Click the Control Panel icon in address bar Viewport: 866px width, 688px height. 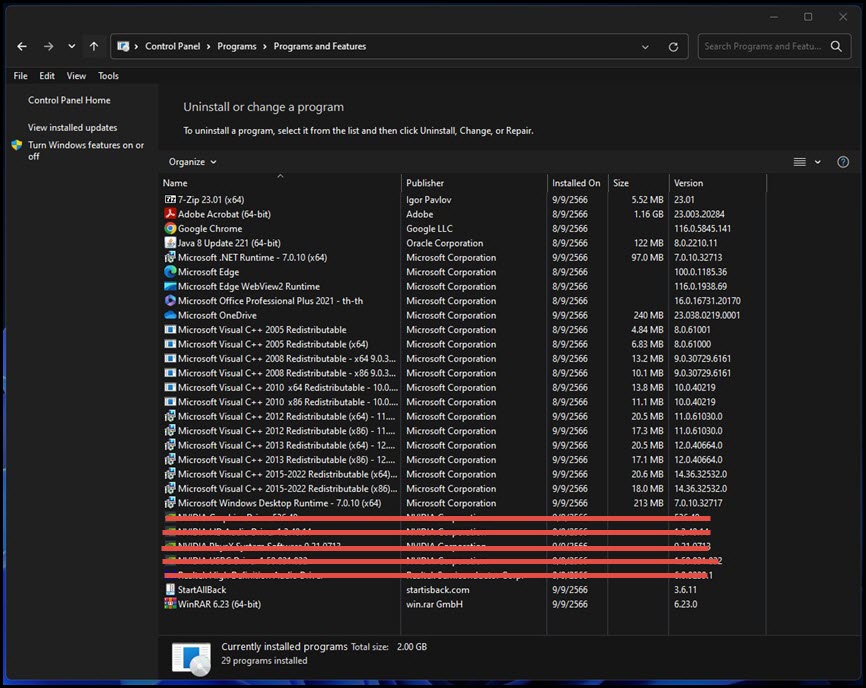(123, 46)
